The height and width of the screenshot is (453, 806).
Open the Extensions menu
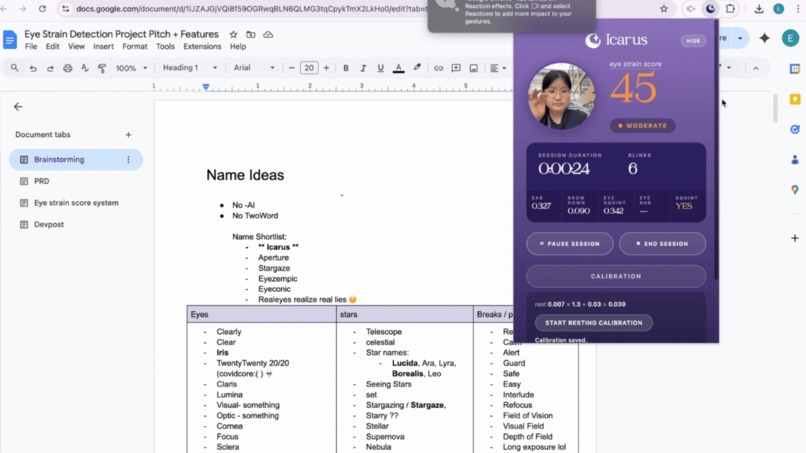[202, 46]
